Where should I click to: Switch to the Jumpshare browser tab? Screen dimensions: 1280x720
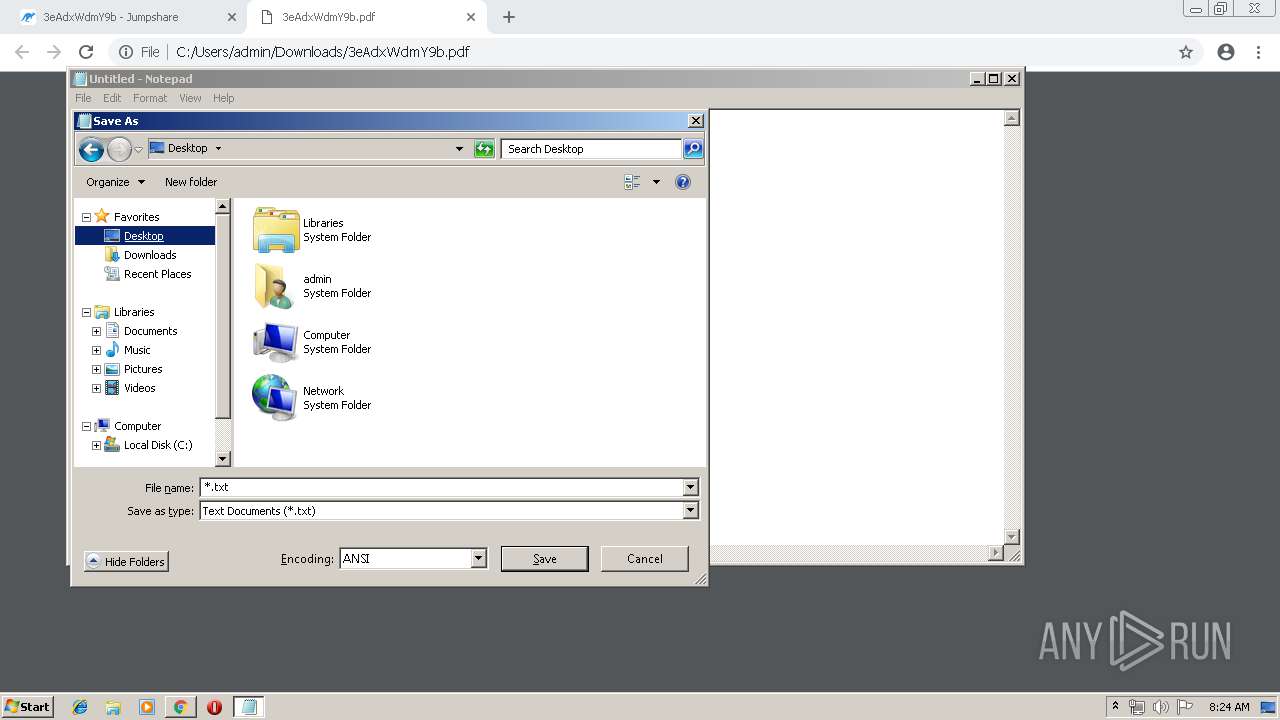click(123, 17)
